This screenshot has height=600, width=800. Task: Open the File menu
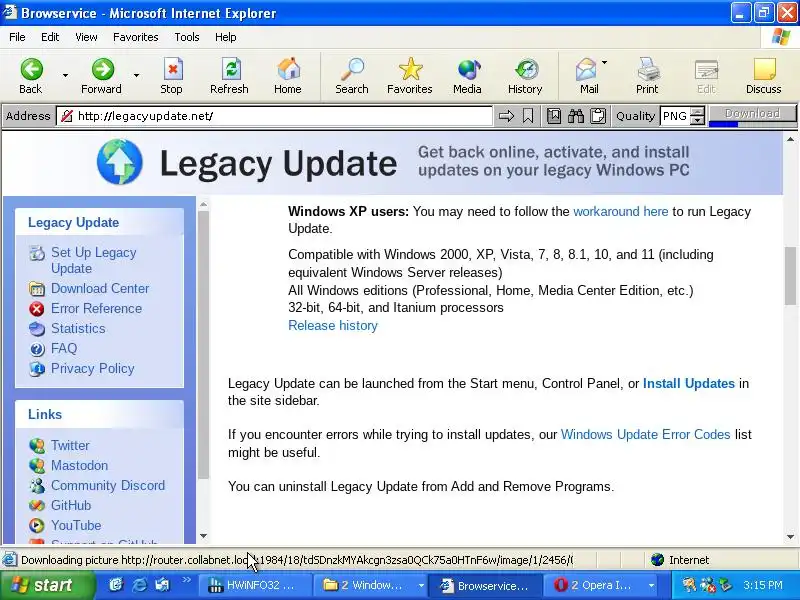coord(17,37)
